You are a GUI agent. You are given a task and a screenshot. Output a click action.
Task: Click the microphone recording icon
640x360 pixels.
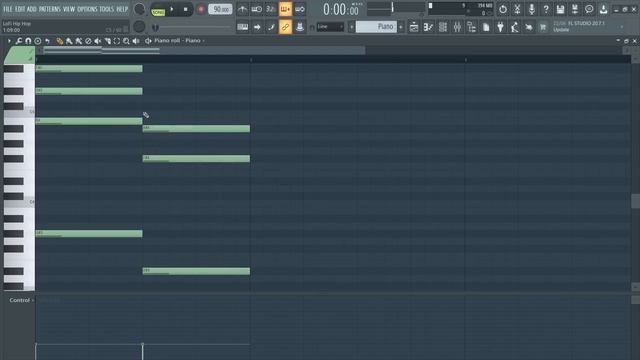click(x=531, y=9)
